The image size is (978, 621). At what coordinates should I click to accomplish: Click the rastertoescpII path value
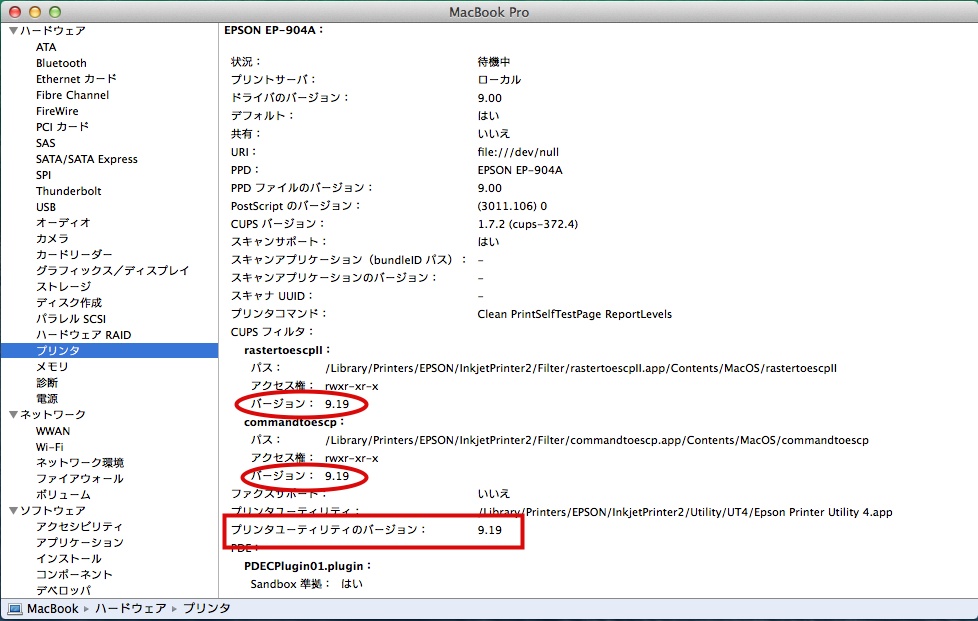(581, 368)
